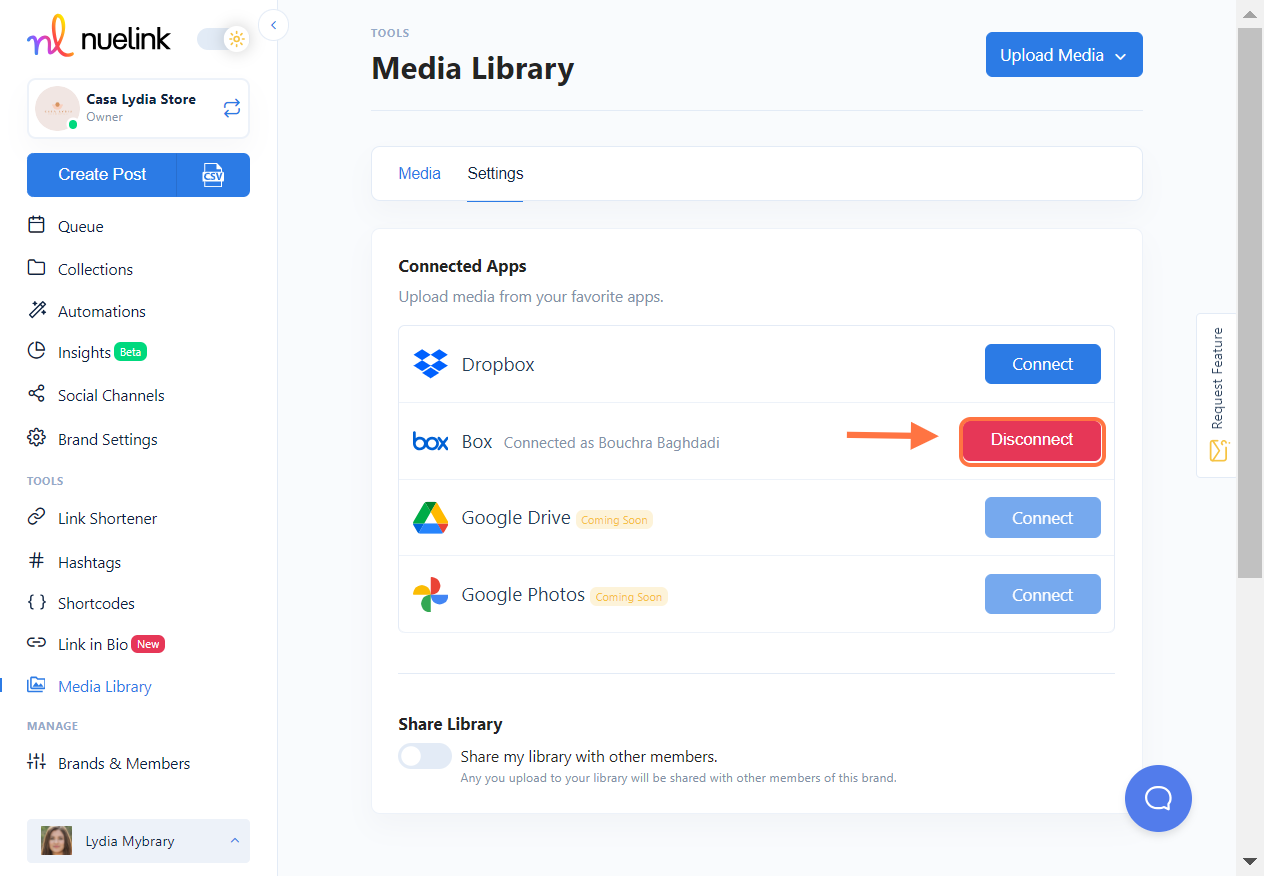1264x876 pixels.
Task: Go to Collections page
Action: [95, 270]
